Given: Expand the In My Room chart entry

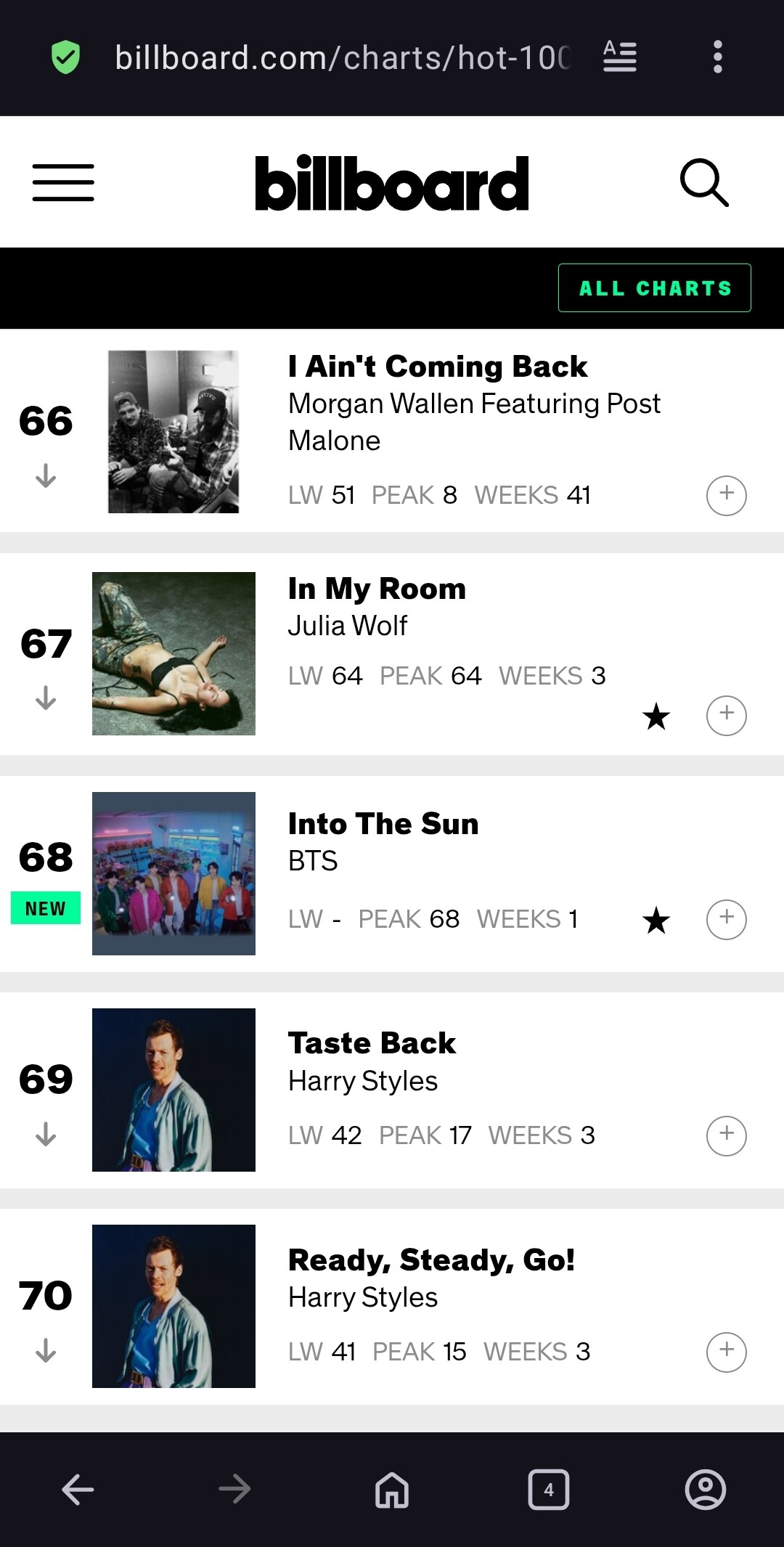Looking at the screenshot, I should [726, 716].
